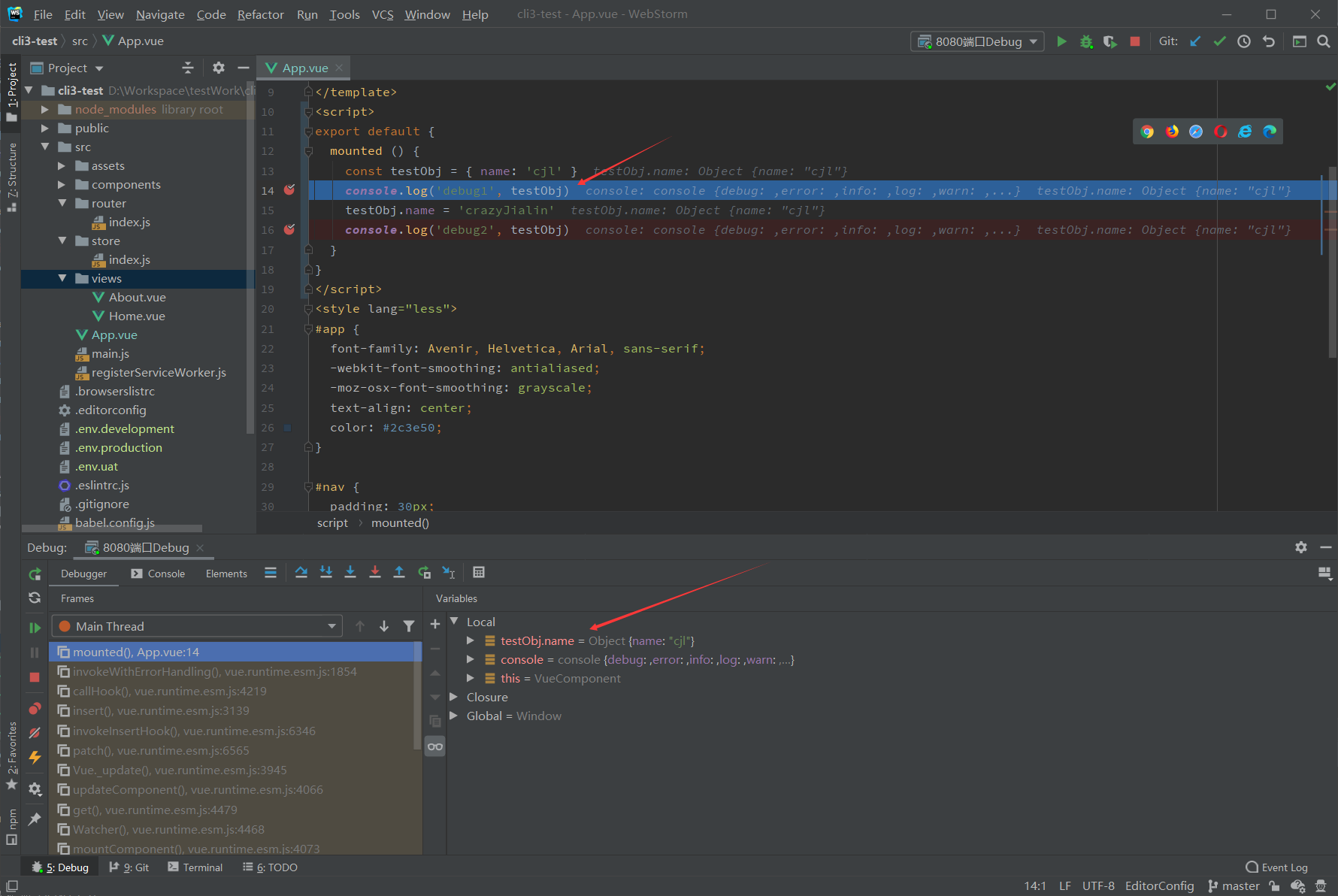The height and width of the screenshot is (896, 1338).
Task: Commit changes with the green Git checkmark
Action: (x=1219, y=42)
